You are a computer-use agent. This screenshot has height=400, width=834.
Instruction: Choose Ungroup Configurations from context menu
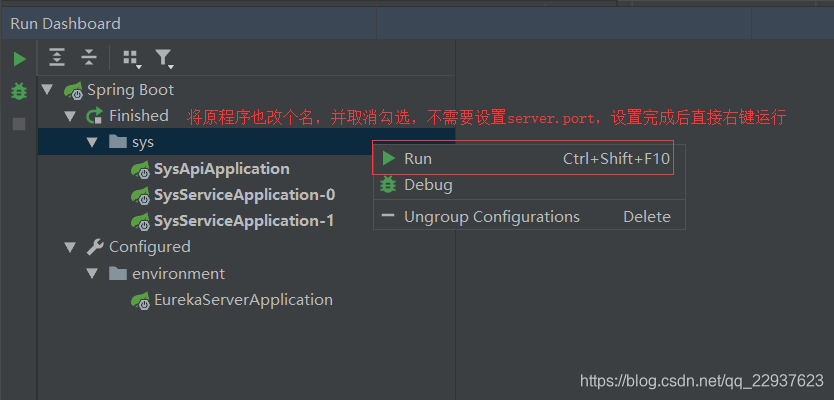point(529,217)
